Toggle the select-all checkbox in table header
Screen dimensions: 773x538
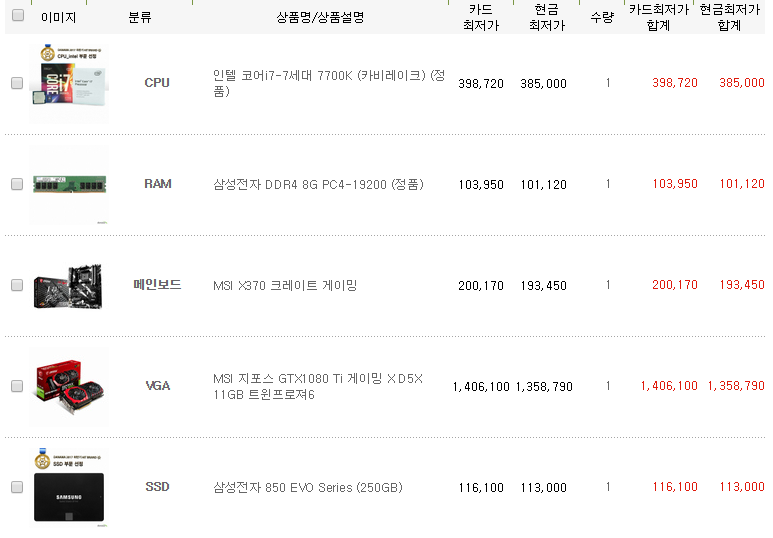coord(17,16)
